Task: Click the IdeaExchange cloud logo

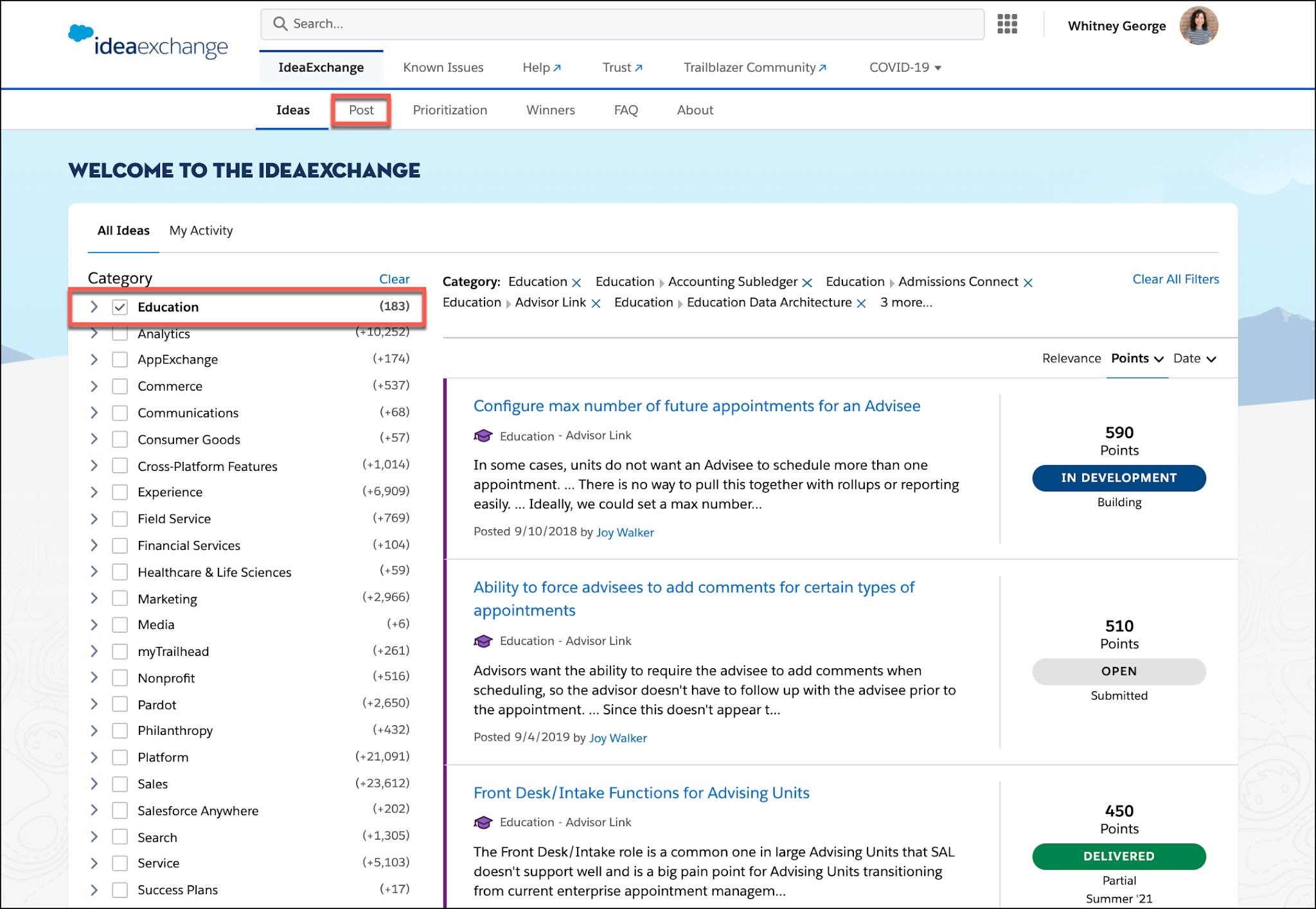Action: 148,42
